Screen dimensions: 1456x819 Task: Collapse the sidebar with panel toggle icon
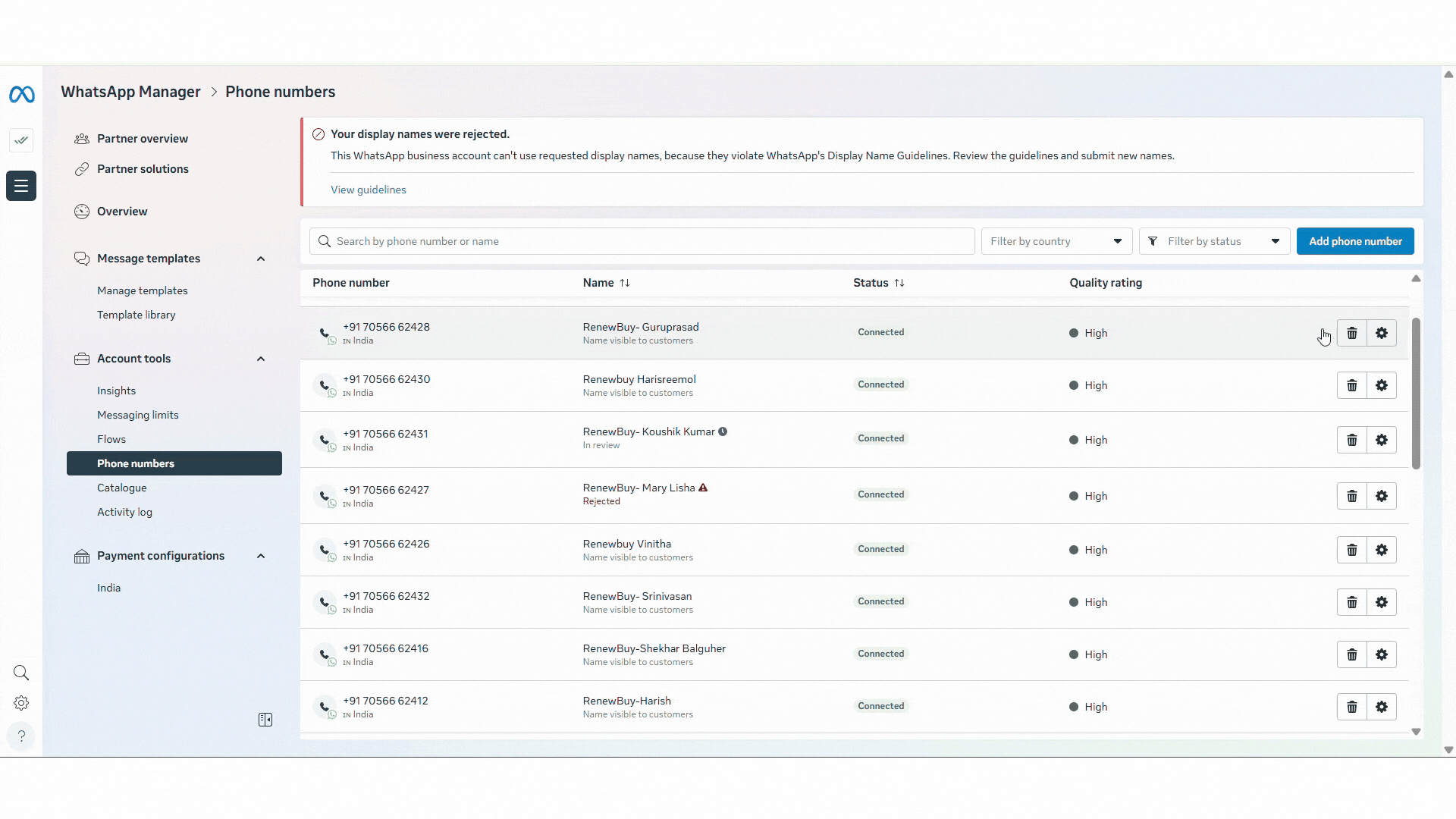pyautogui.click(x=265, y=720)
